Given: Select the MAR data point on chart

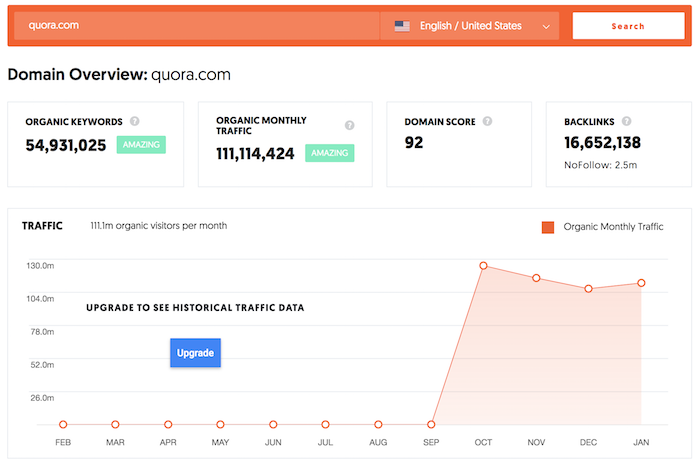Looking at the screenshot, I should (115, 424).
